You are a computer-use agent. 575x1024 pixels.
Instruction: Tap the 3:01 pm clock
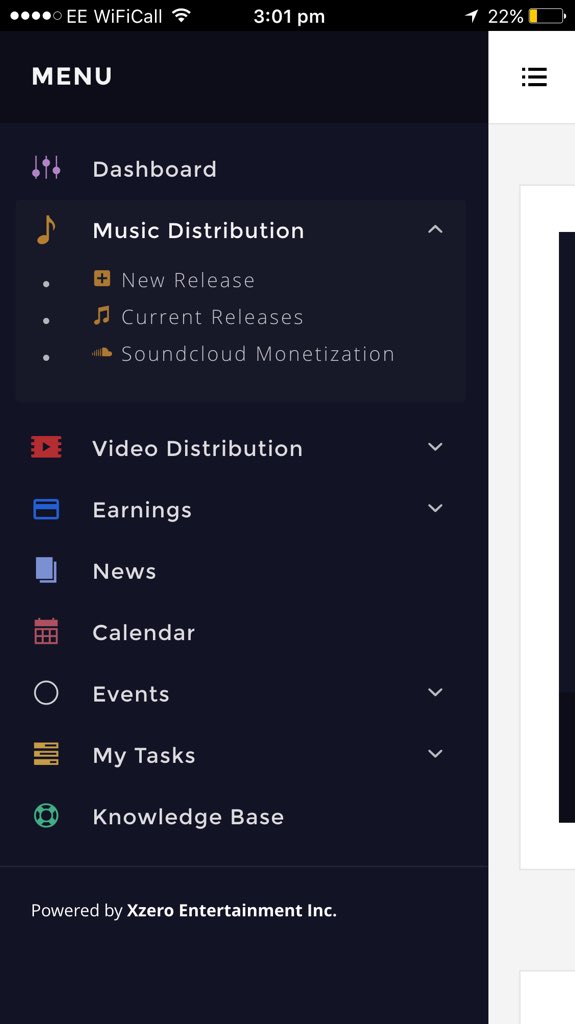tap(289, 16)
